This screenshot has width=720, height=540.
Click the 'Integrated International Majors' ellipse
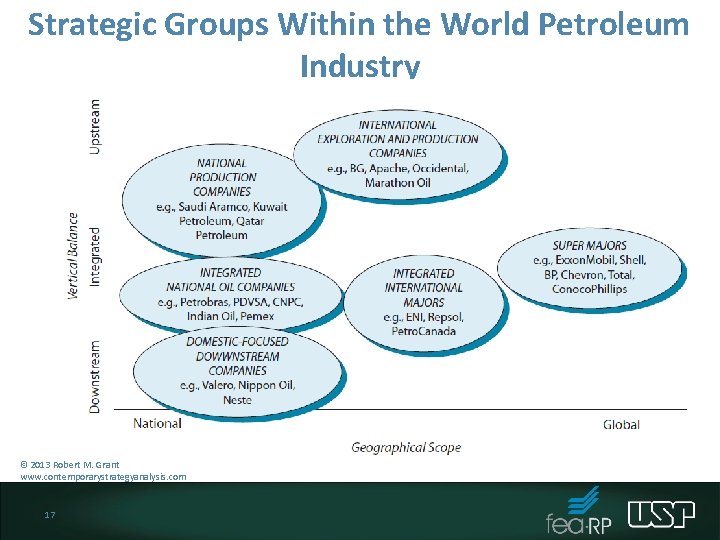pyautogui.click(x=423, y=303)
